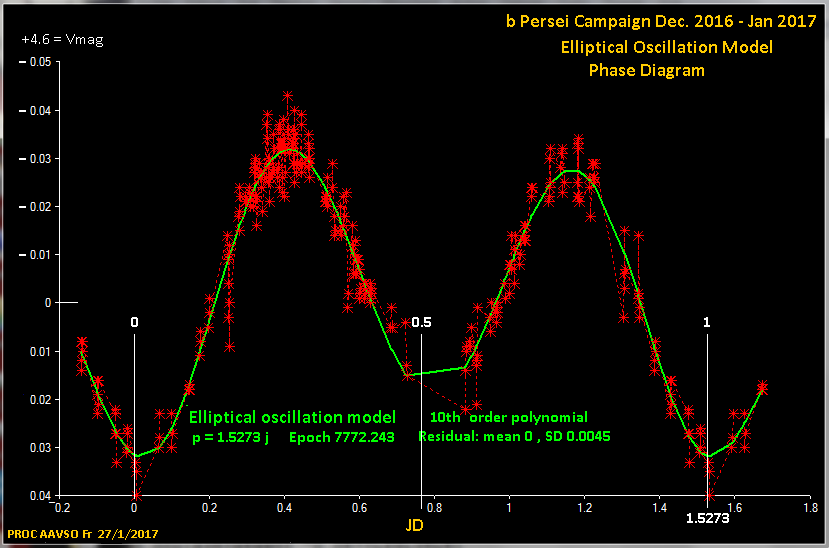Click the phase '0' marker label
Viewport: 829px width, 548px height.
pos(135,323)
